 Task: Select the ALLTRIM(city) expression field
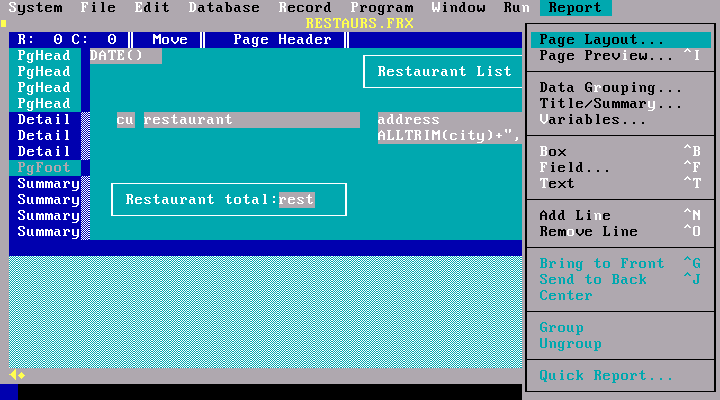(x=448, y=136)
